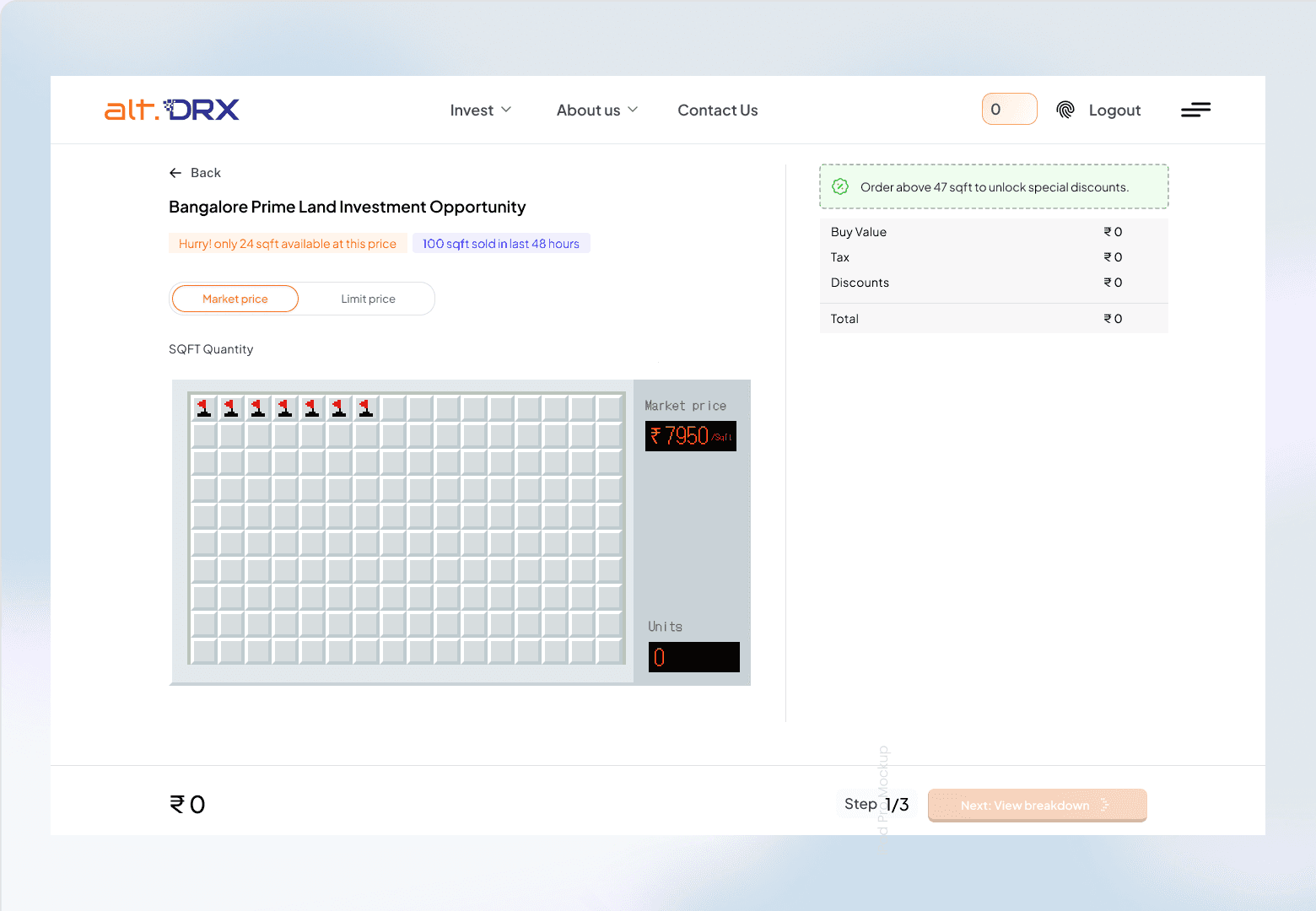Click the discount badge icon in green banner
This screenshot has width=1316, height=911.
(x=840, y=186)
